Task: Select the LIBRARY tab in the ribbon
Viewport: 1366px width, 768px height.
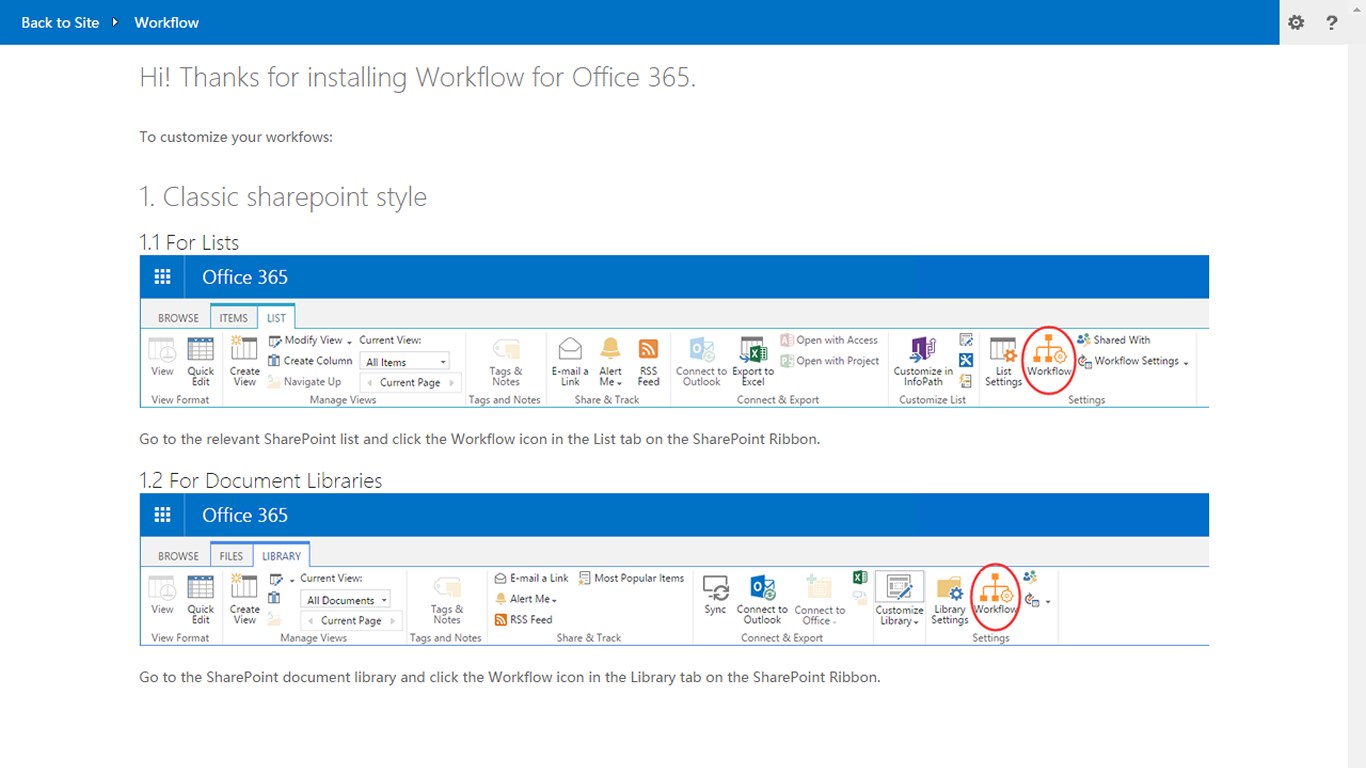Action: click(x=281, y=556)
